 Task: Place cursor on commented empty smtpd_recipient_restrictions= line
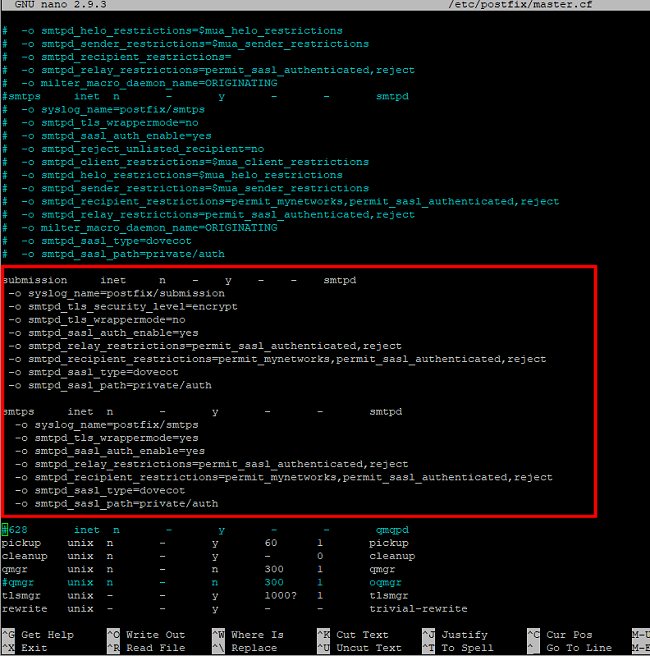(x=116, y=57)
